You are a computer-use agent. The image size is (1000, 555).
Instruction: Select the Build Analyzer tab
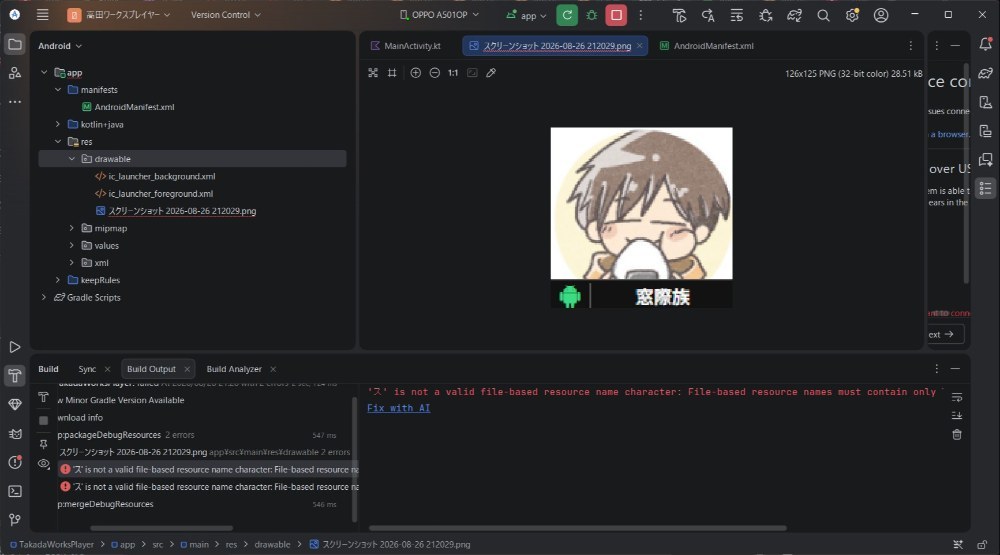pyautogui.click(x=234, y=369)
